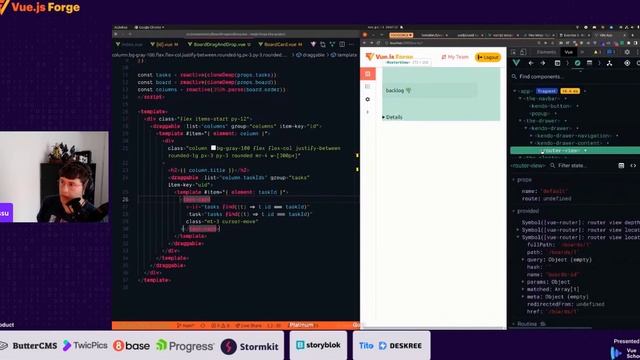The width and height of the screenshot is (640, 360).
Task: Click the DevTools inspector pages icon
Action: [558, 63]
